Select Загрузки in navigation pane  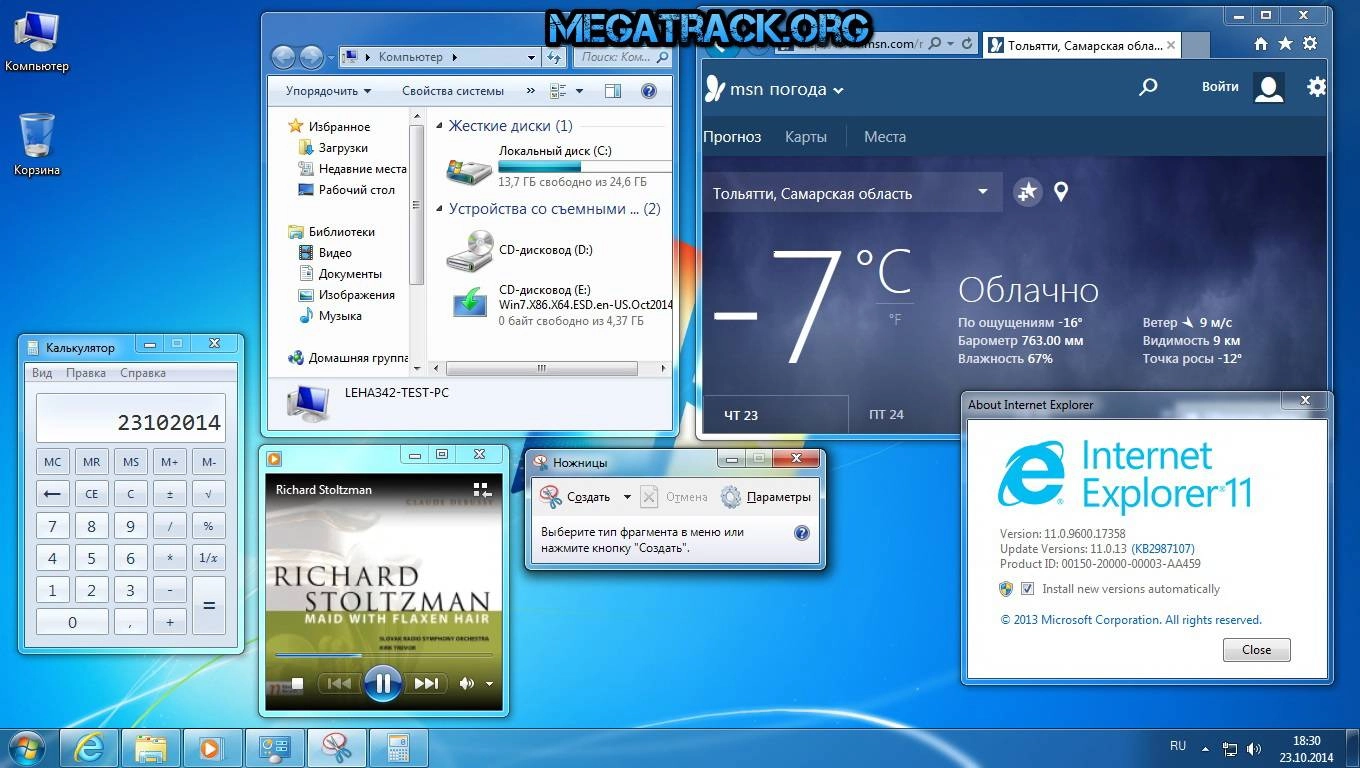click(343, 148)
